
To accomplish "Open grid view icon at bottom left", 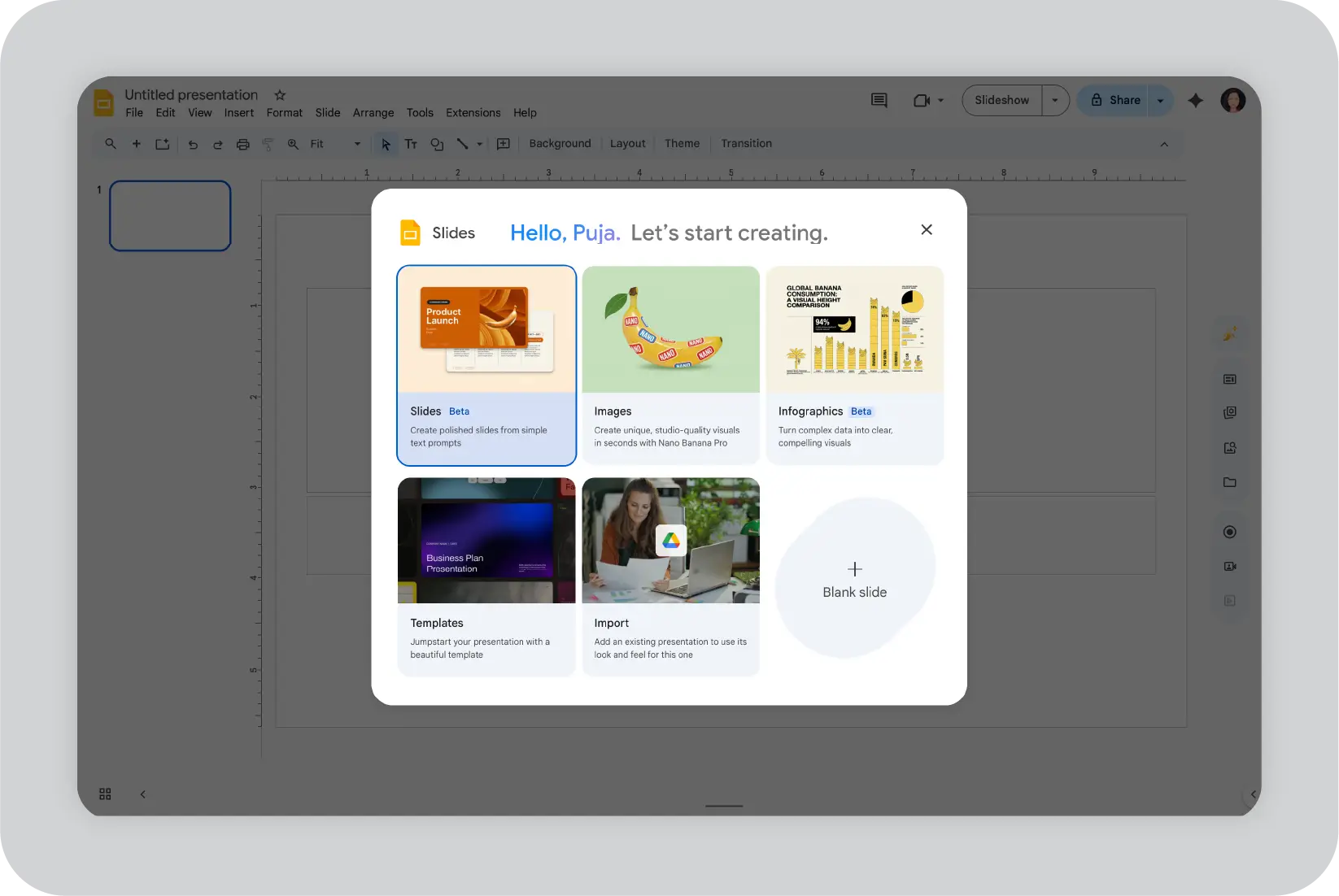I will tap(105, 794).
